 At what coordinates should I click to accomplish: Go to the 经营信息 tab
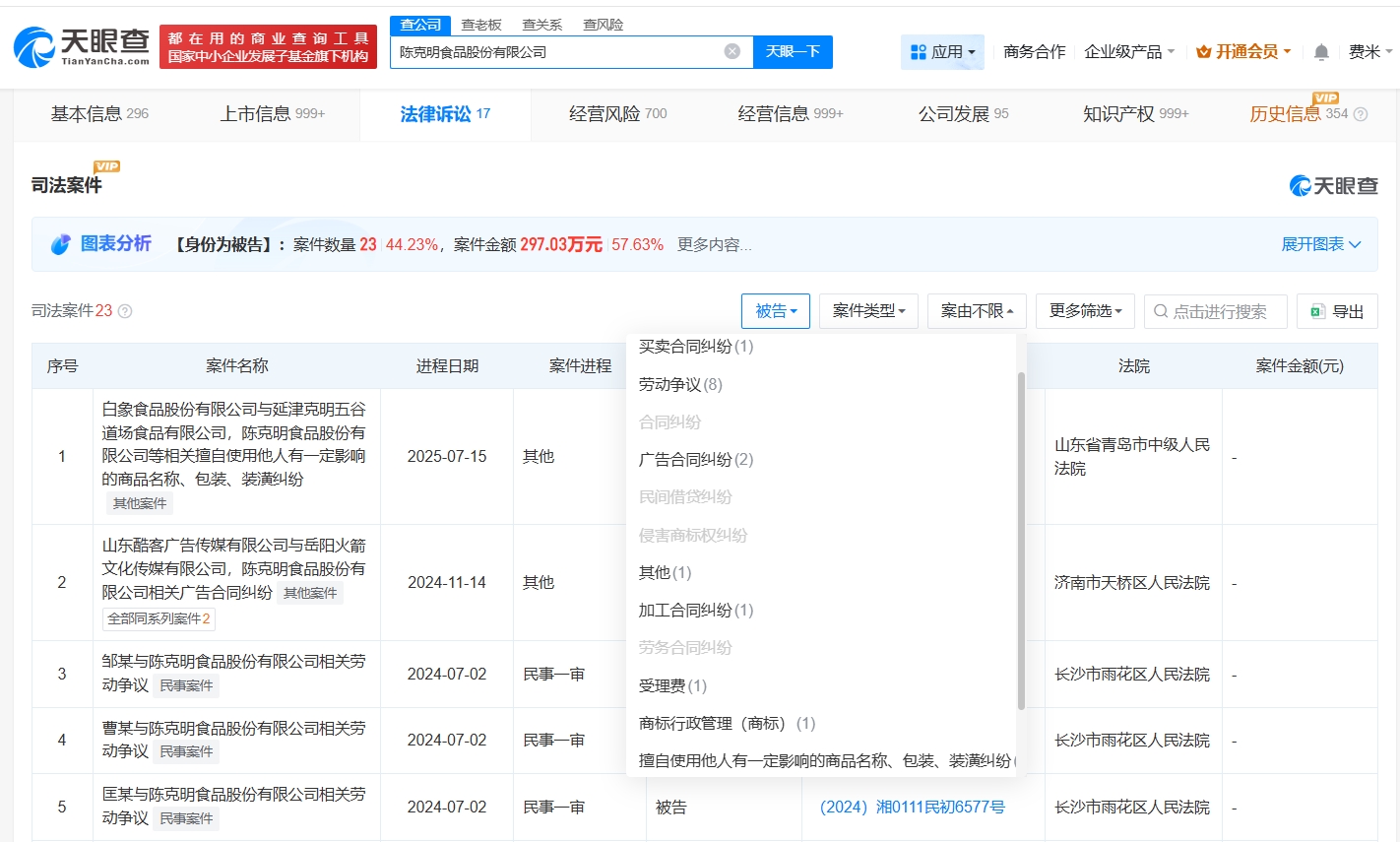tap(791, 114)
